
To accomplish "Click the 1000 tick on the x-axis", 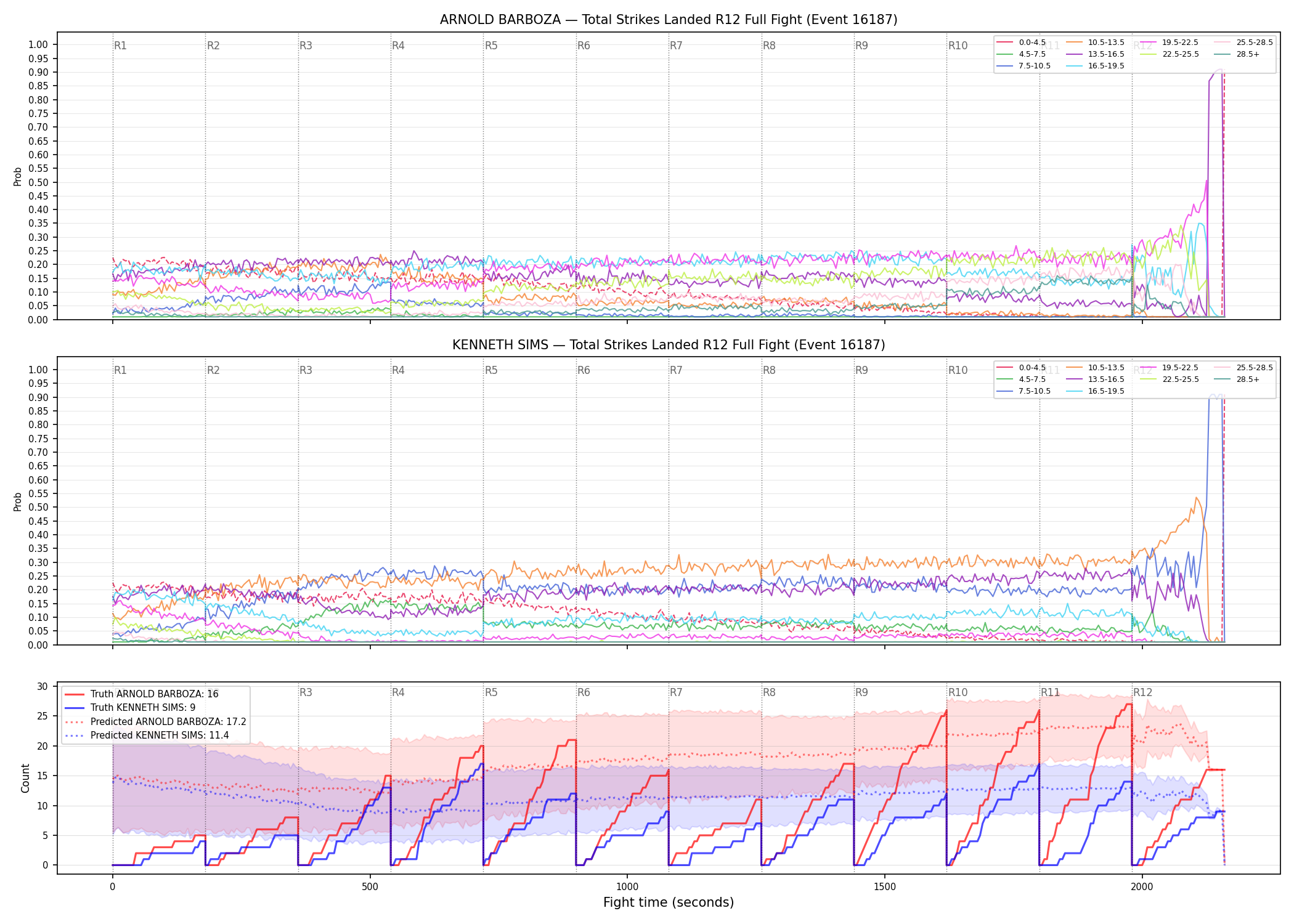I will pos(627,887).
